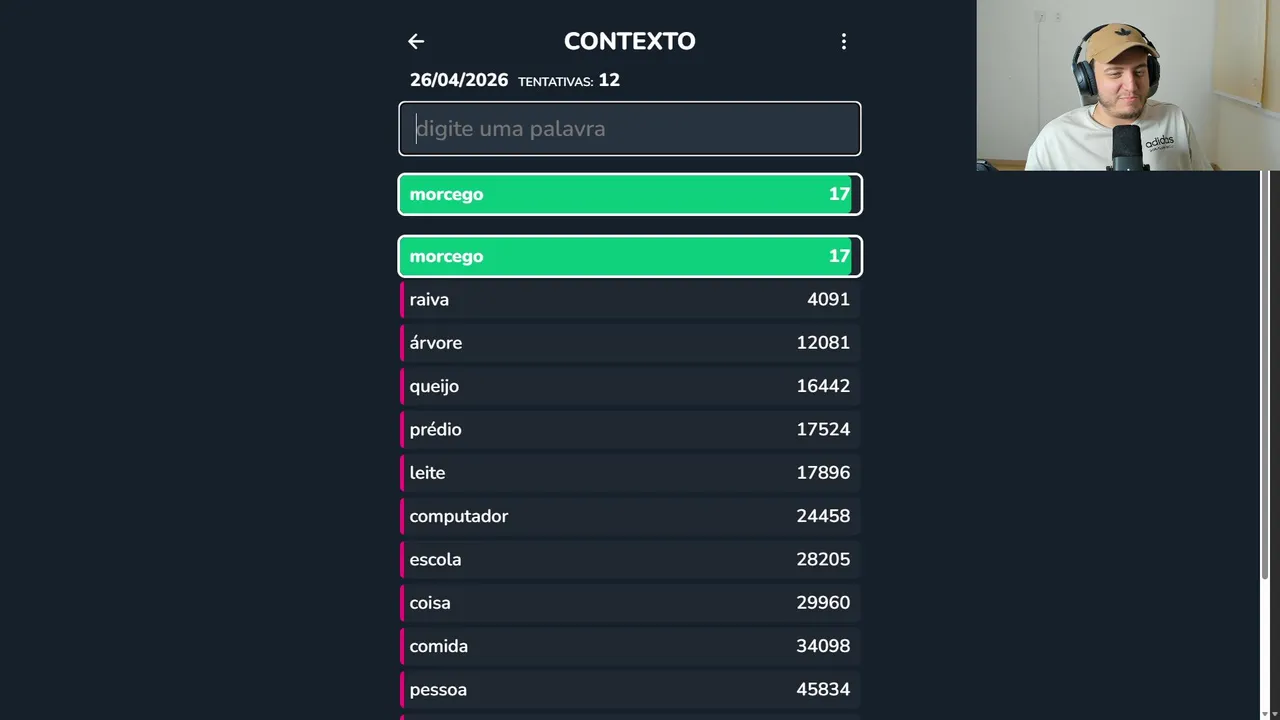Select the comida guess row
1280x720 pixels.
630,646
